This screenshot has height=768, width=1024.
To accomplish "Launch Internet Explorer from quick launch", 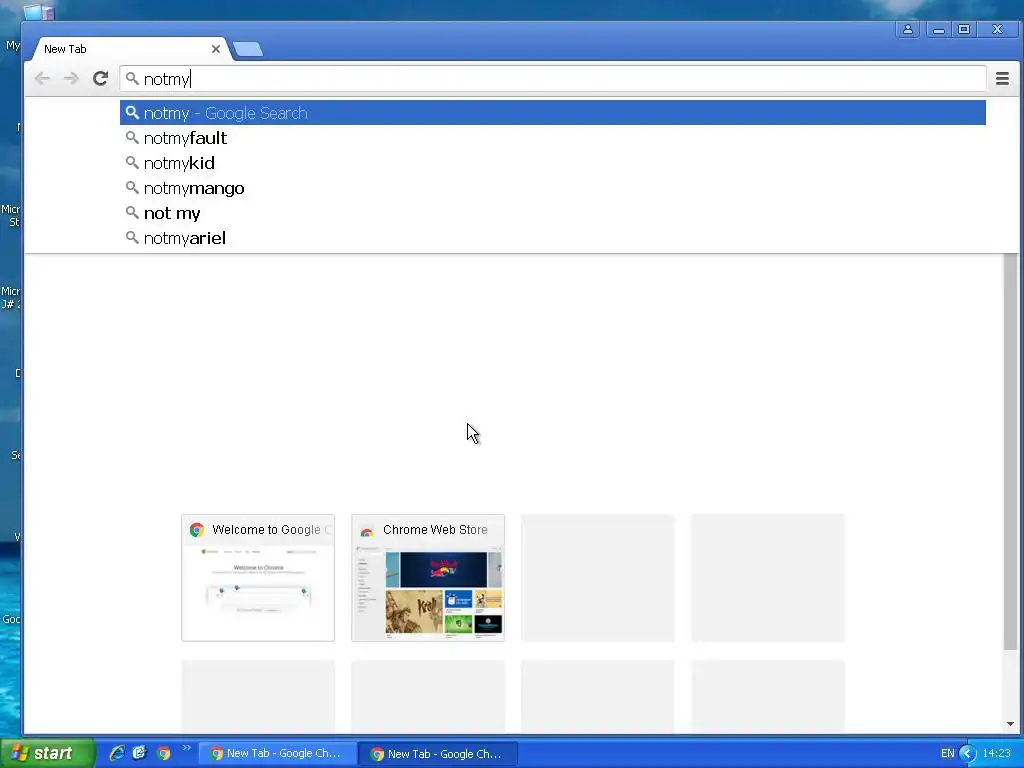I will (117, 753).
